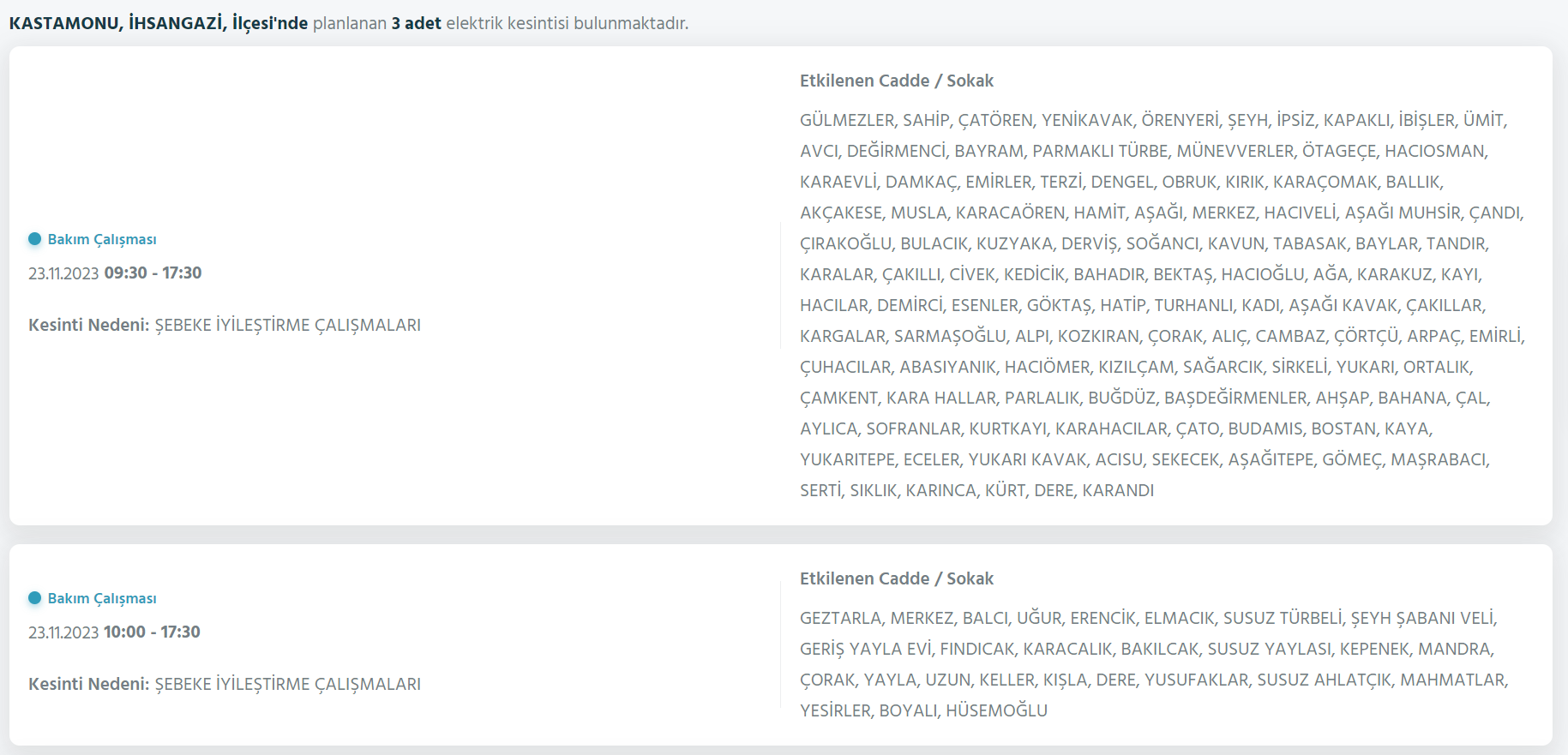This screenshot has height=755, width=1568.
Task: Click KARANDI at the end of the first list
Action: 1118,490
